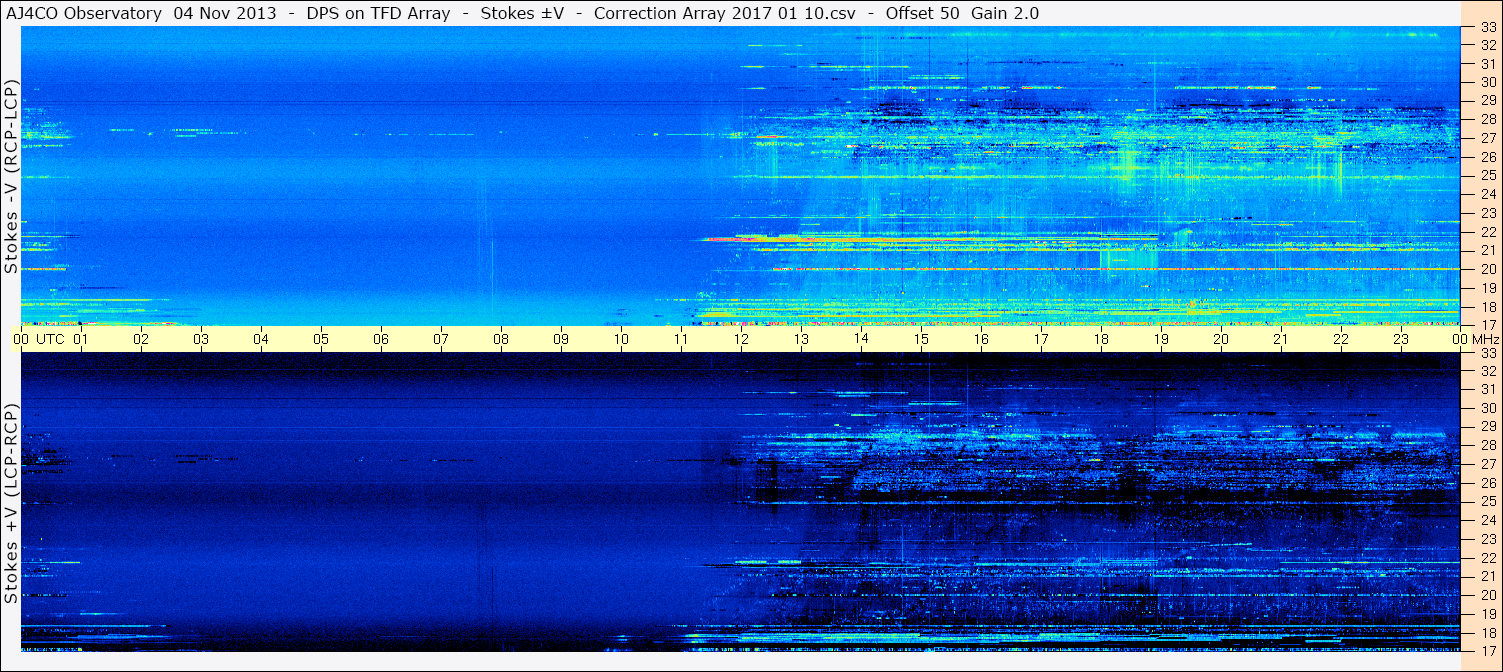
Task: Click 30 MHz label of Stokes +V panel
Action: click(1488, 408)
